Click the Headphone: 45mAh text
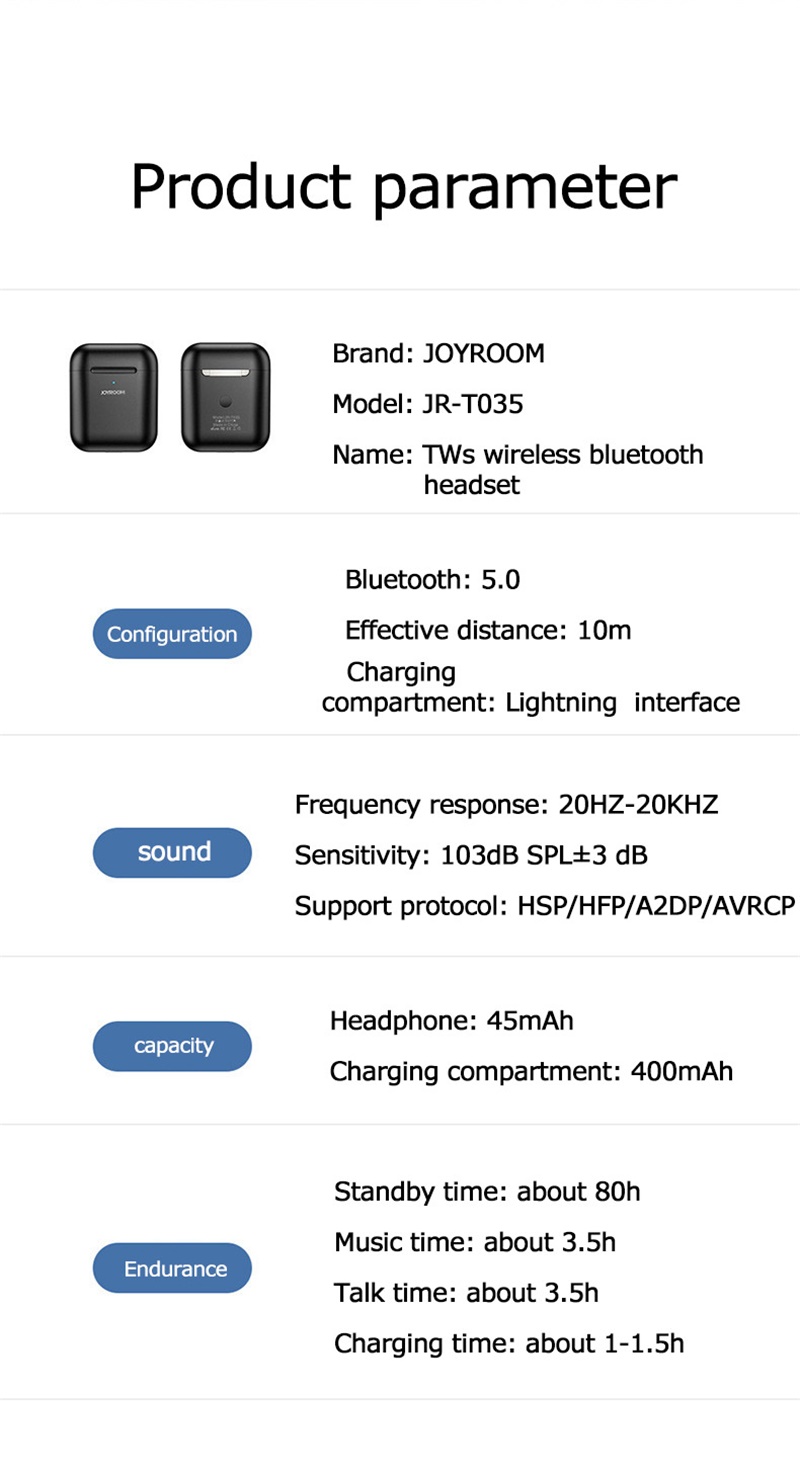Screen dimensions: 800x1474 tap(451, 1021)
